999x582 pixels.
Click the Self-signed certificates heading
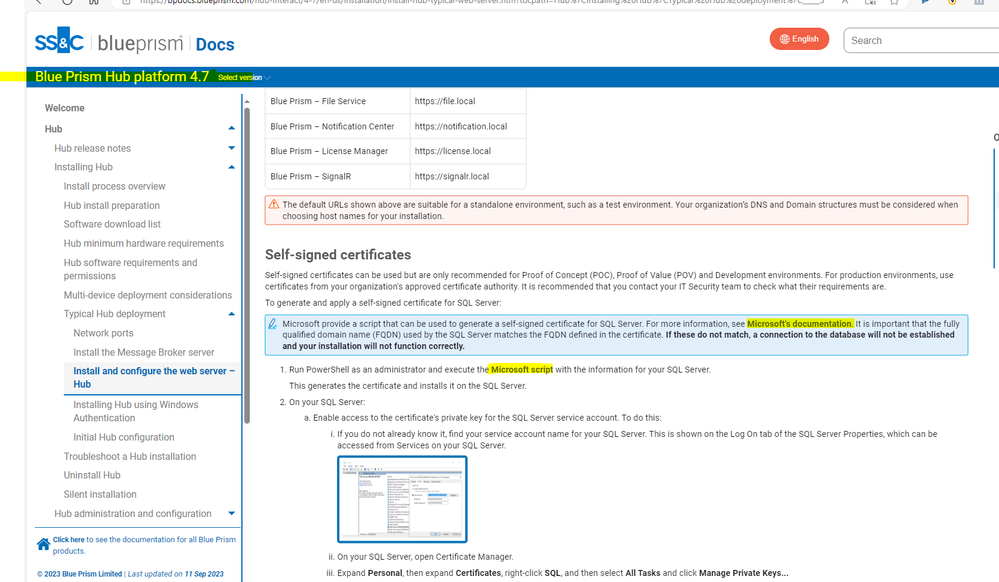coord(338,254)
